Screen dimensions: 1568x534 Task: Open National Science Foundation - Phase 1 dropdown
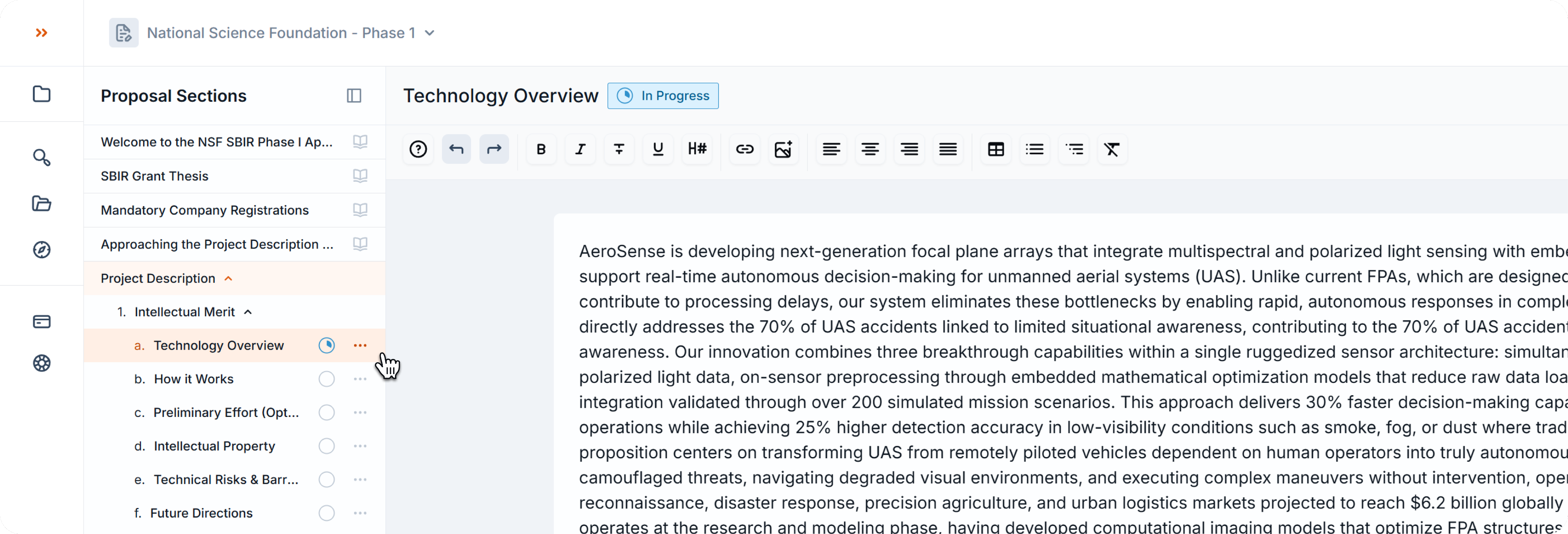point(430,33)
